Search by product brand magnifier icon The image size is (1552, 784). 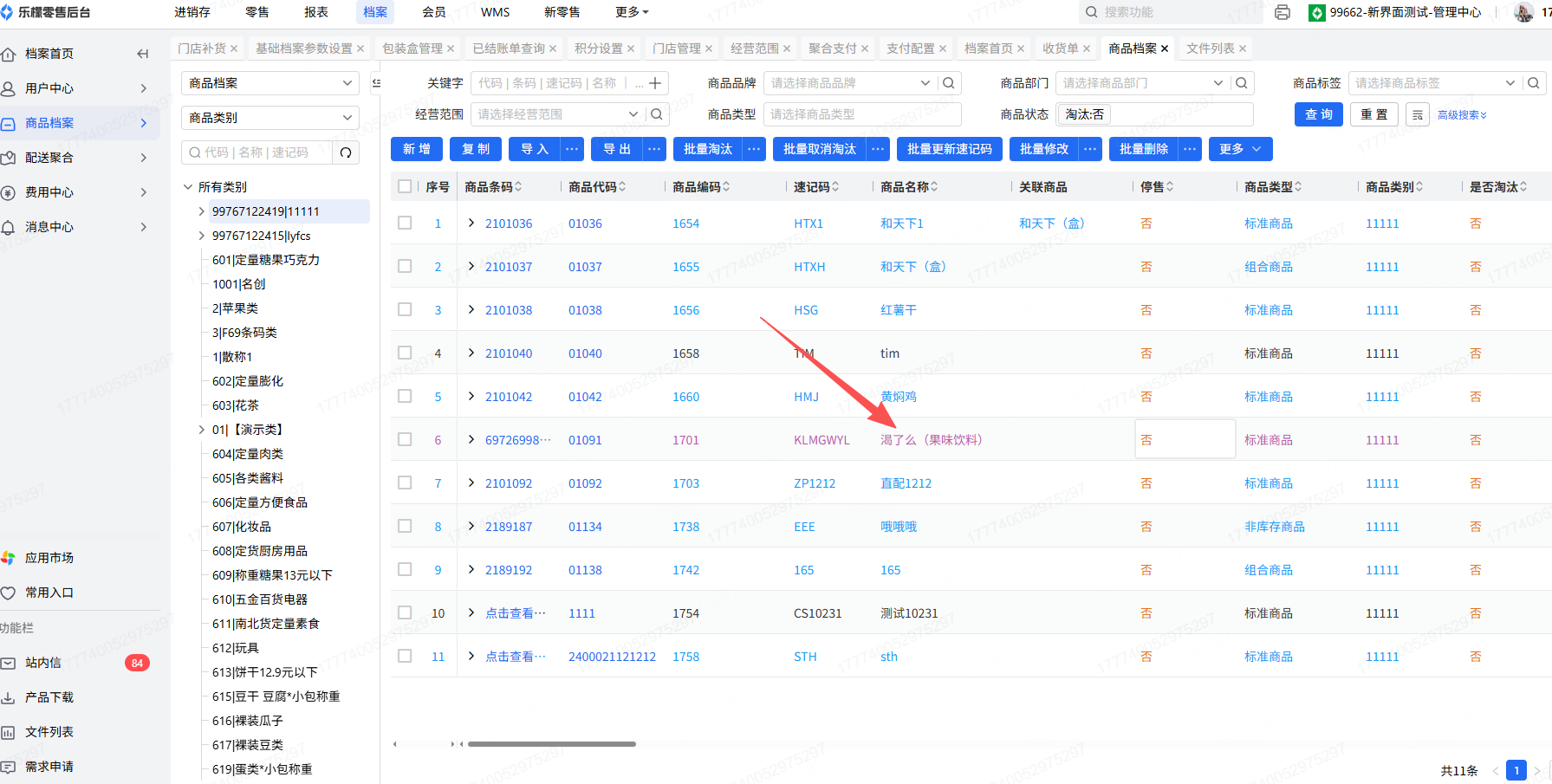coord(949,83)
